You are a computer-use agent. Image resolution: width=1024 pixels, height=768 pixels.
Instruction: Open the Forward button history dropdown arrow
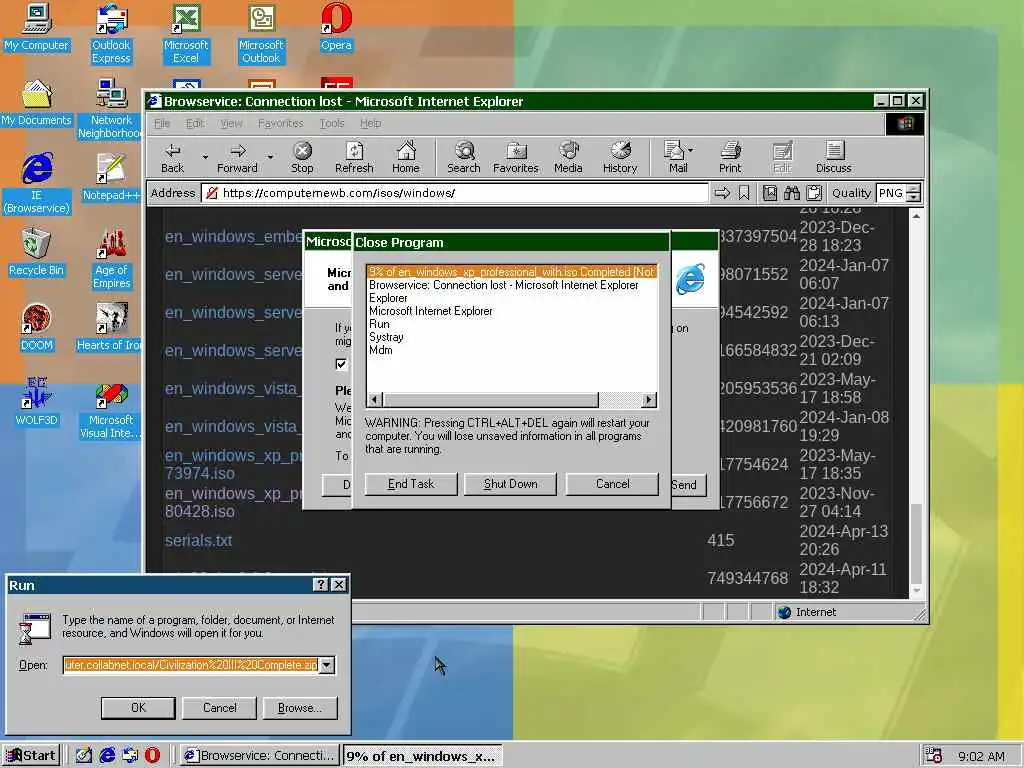tap(270, 157)
